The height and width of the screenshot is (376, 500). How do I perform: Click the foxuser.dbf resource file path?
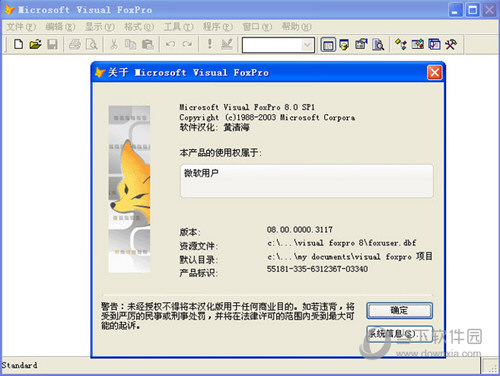click(342, 243)
